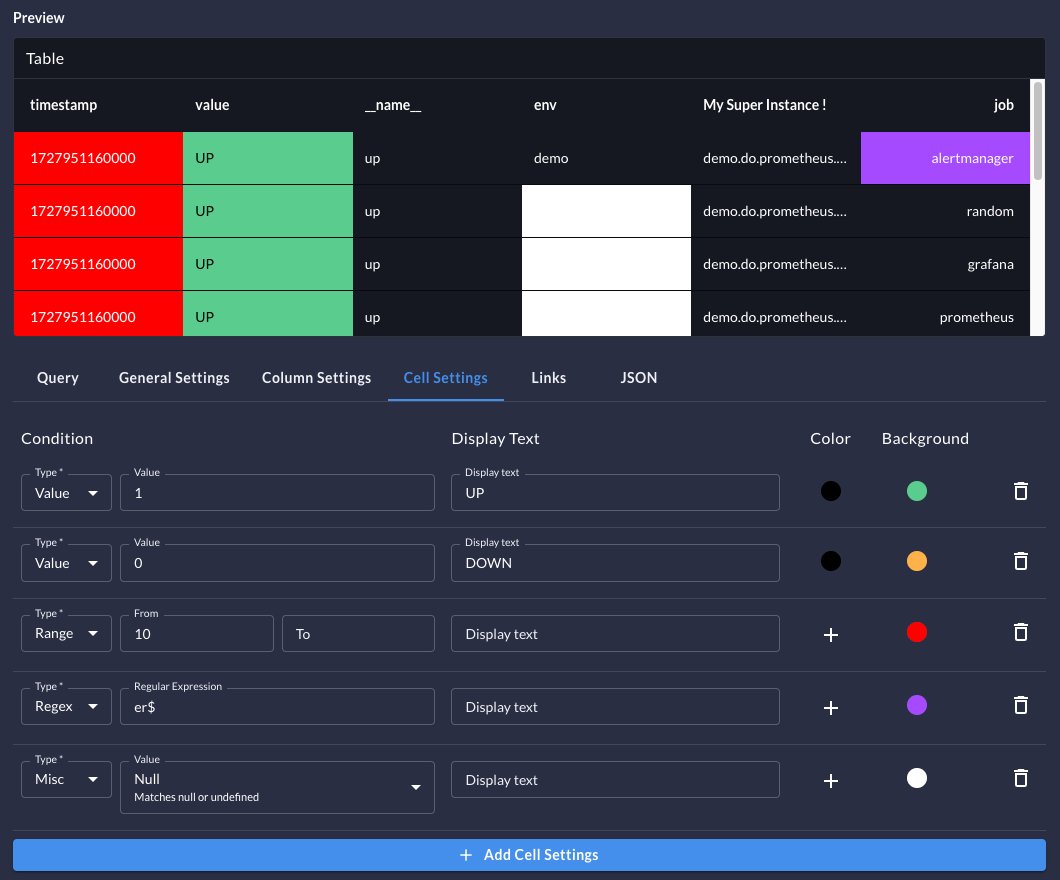
Task: Select the grafana job cell
Action: pos(945,264)
